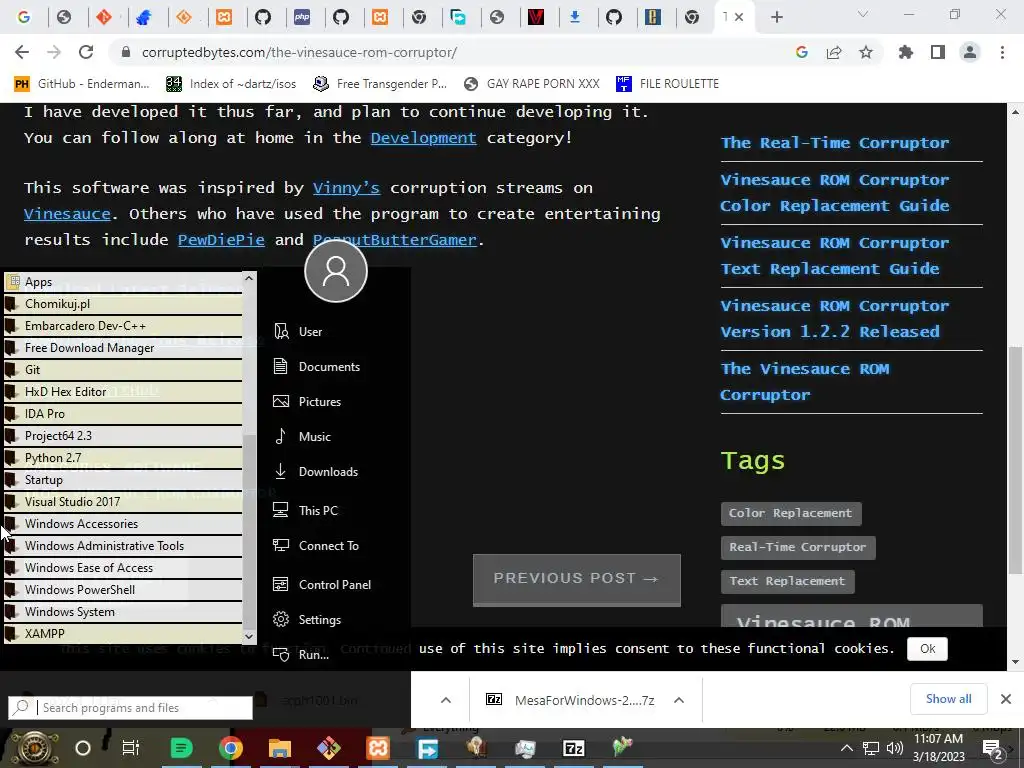Open Documents from the Start menu
This screenshot has height=768, width=1024.
pos(317,367)
